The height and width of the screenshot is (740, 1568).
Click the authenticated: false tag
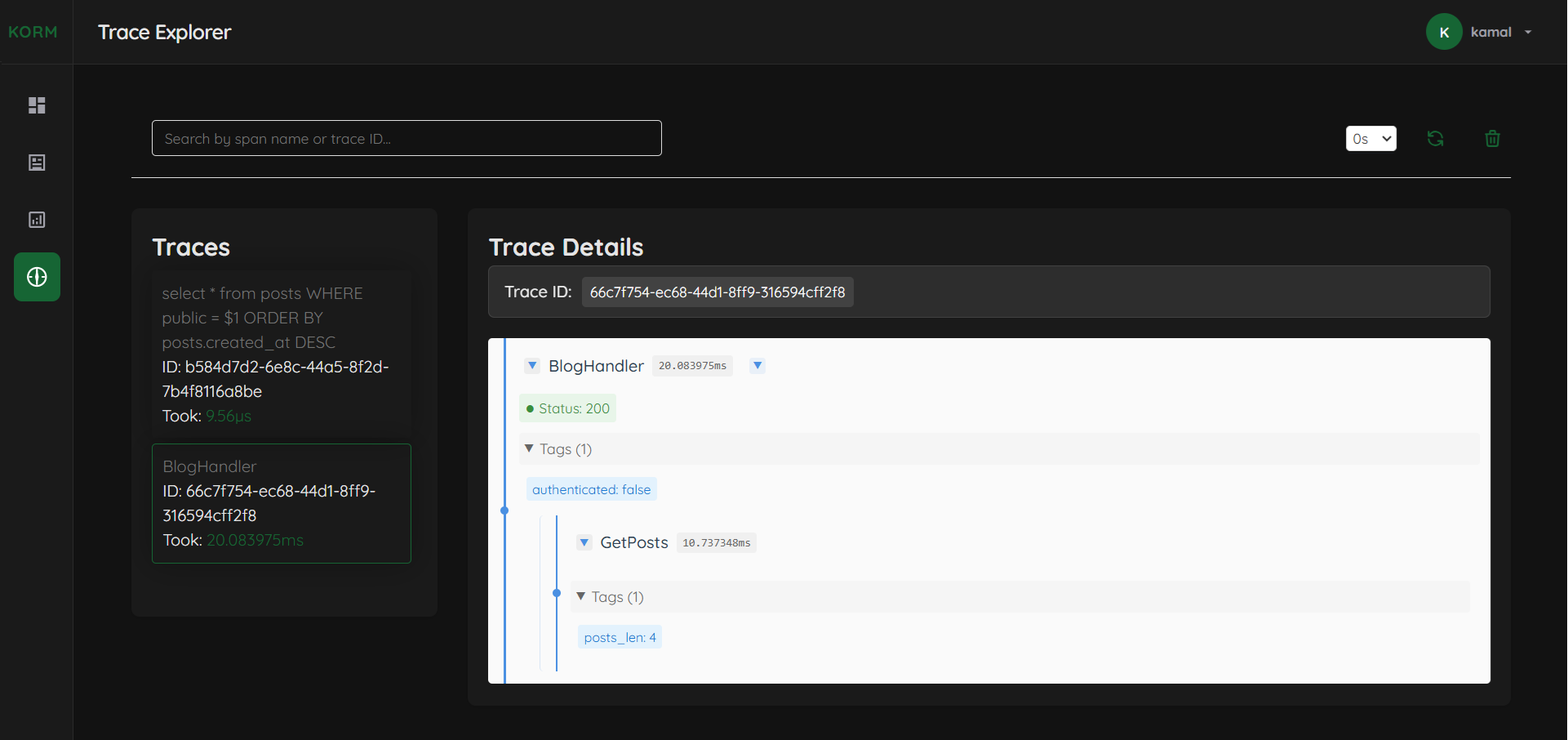(591, 489)
